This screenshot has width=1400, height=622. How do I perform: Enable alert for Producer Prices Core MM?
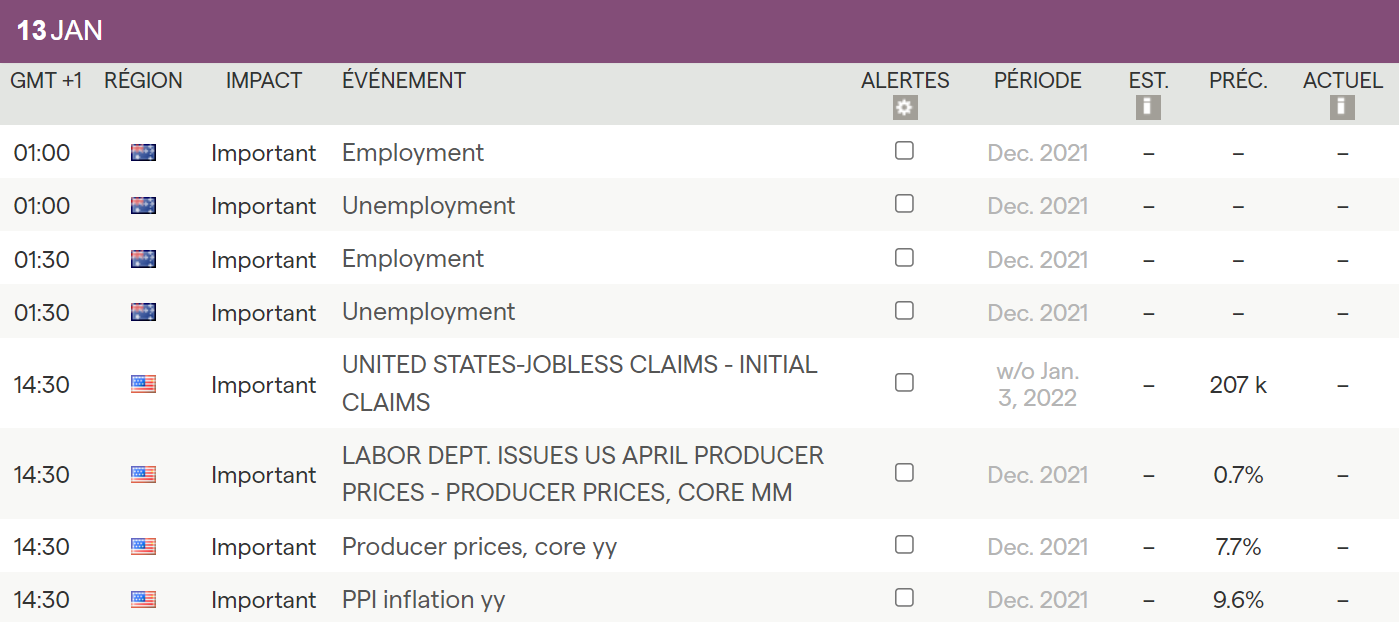904,472
